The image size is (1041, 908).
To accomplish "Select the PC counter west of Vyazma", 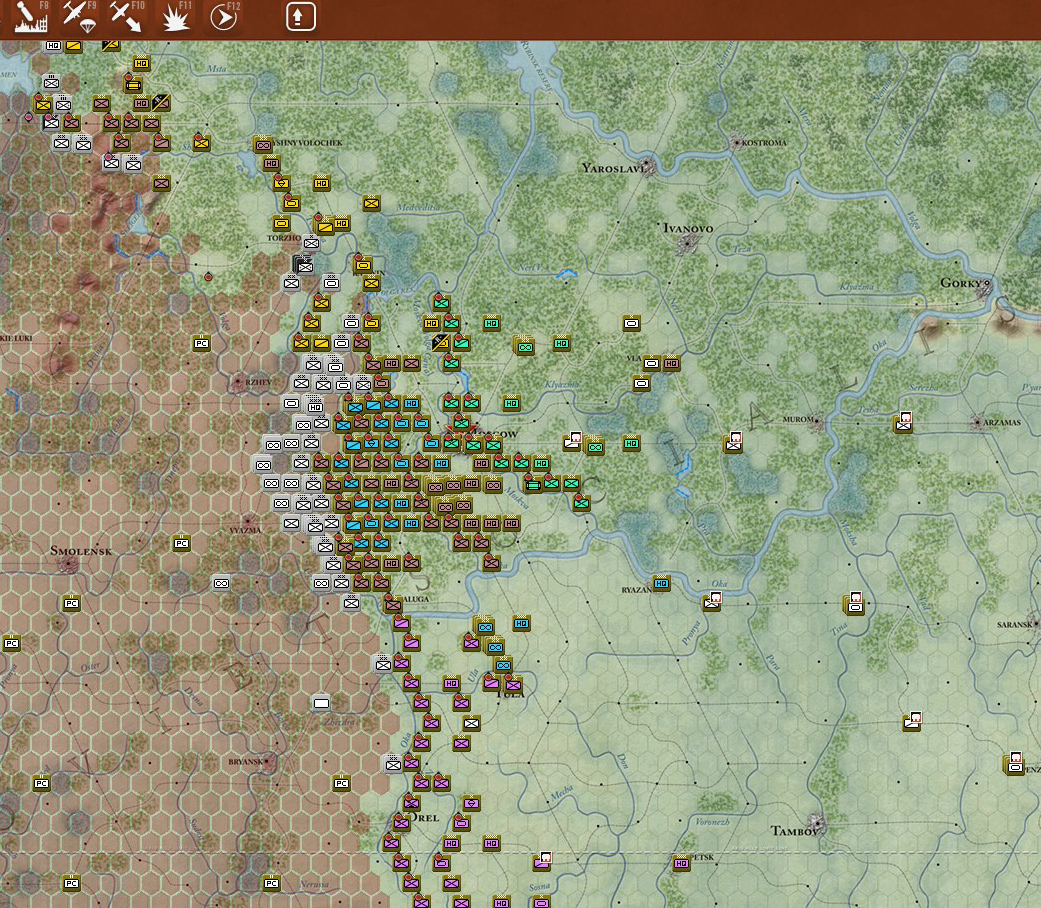I will pyautogui.click(x=182, y=544).
